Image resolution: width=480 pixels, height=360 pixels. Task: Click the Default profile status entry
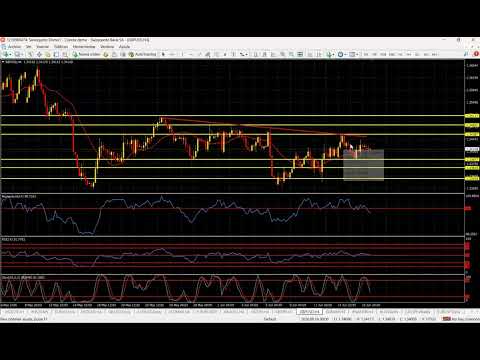pyautogui.click(x=270, y=319)
